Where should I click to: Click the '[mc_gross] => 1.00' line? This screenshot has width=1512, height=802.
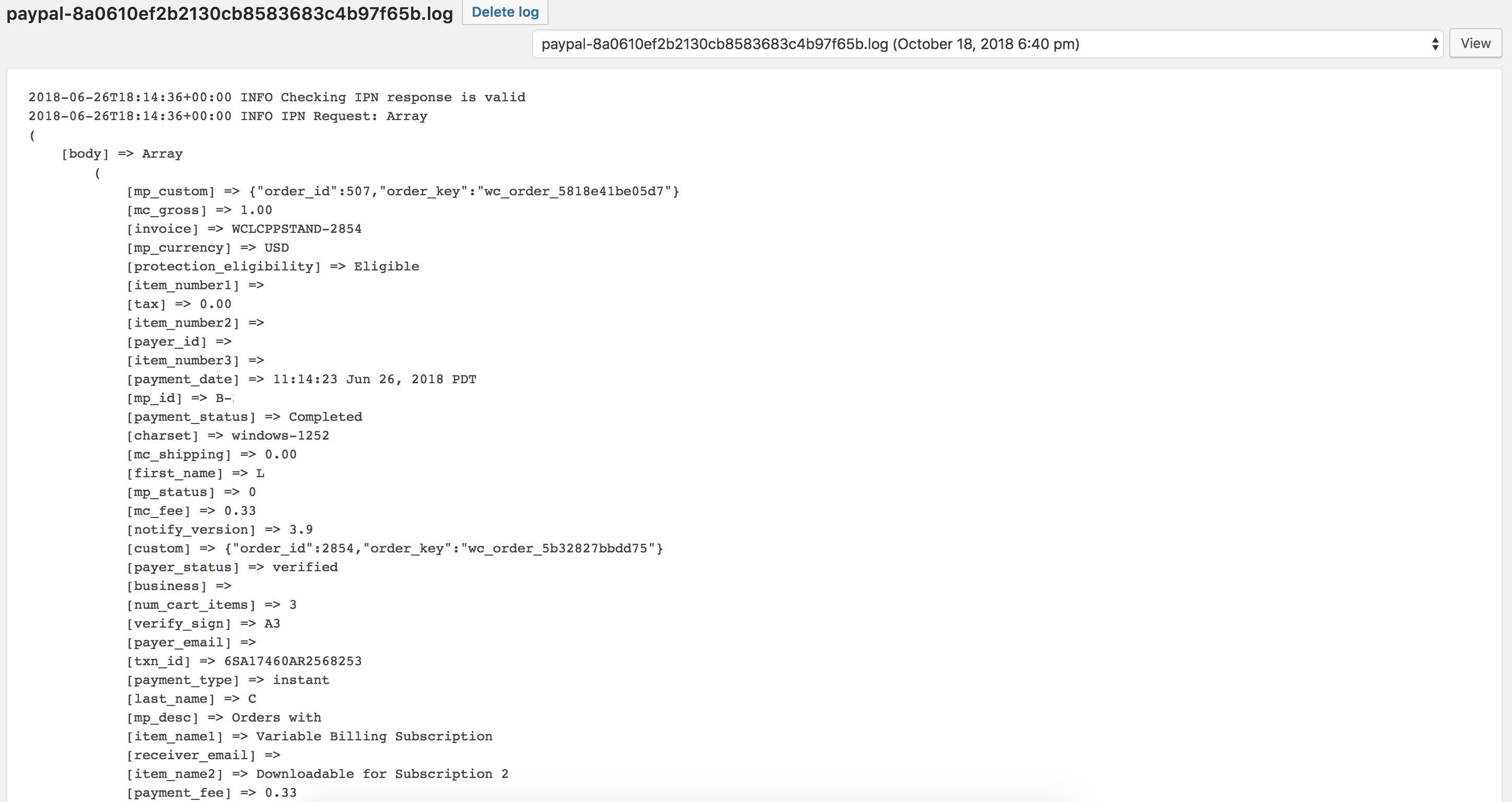tap(199, 210)
